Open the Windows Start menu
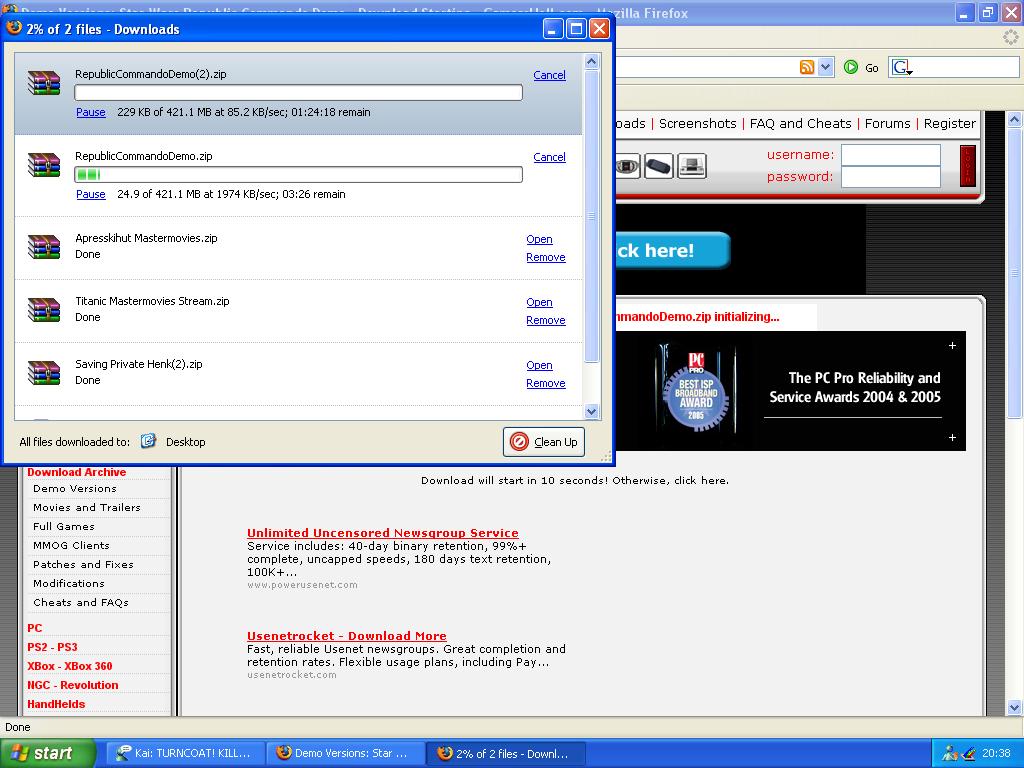Viewport: 1024px width, 768px height. [47, 753]
